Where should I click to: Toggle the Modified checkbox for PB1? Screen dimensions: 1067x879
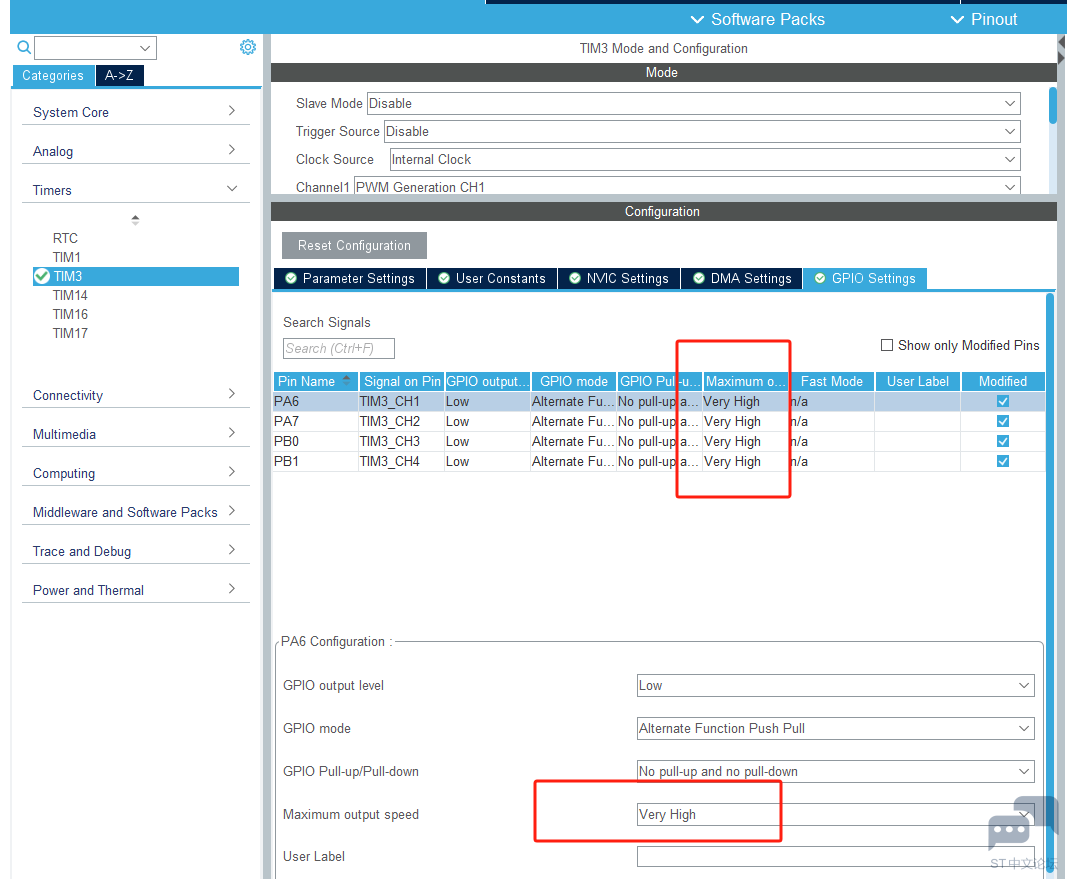click(x=1002, y=461)
